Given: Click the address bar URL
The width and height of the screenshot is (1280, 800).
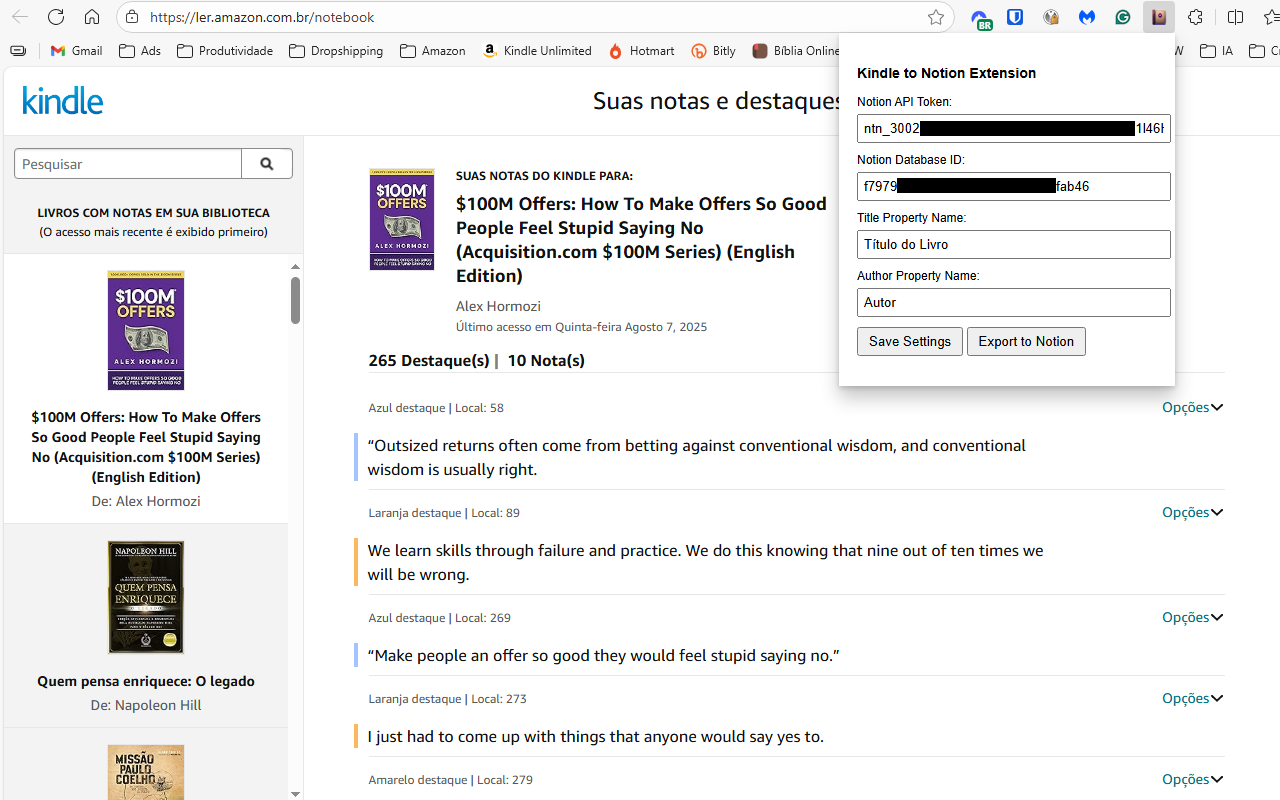Looking at the screenshot, I should pos(262,17).
